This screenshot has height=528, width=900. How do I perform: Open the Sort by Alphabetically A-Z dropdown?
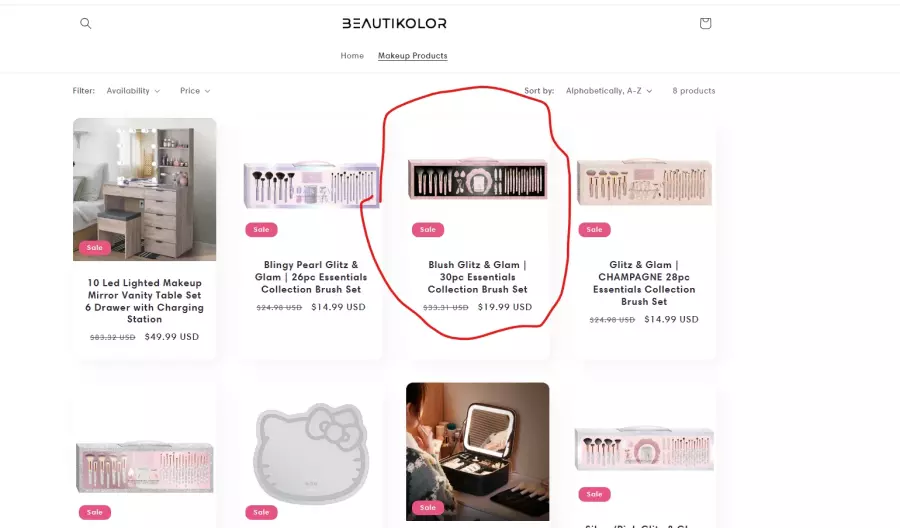pos(609,91)
